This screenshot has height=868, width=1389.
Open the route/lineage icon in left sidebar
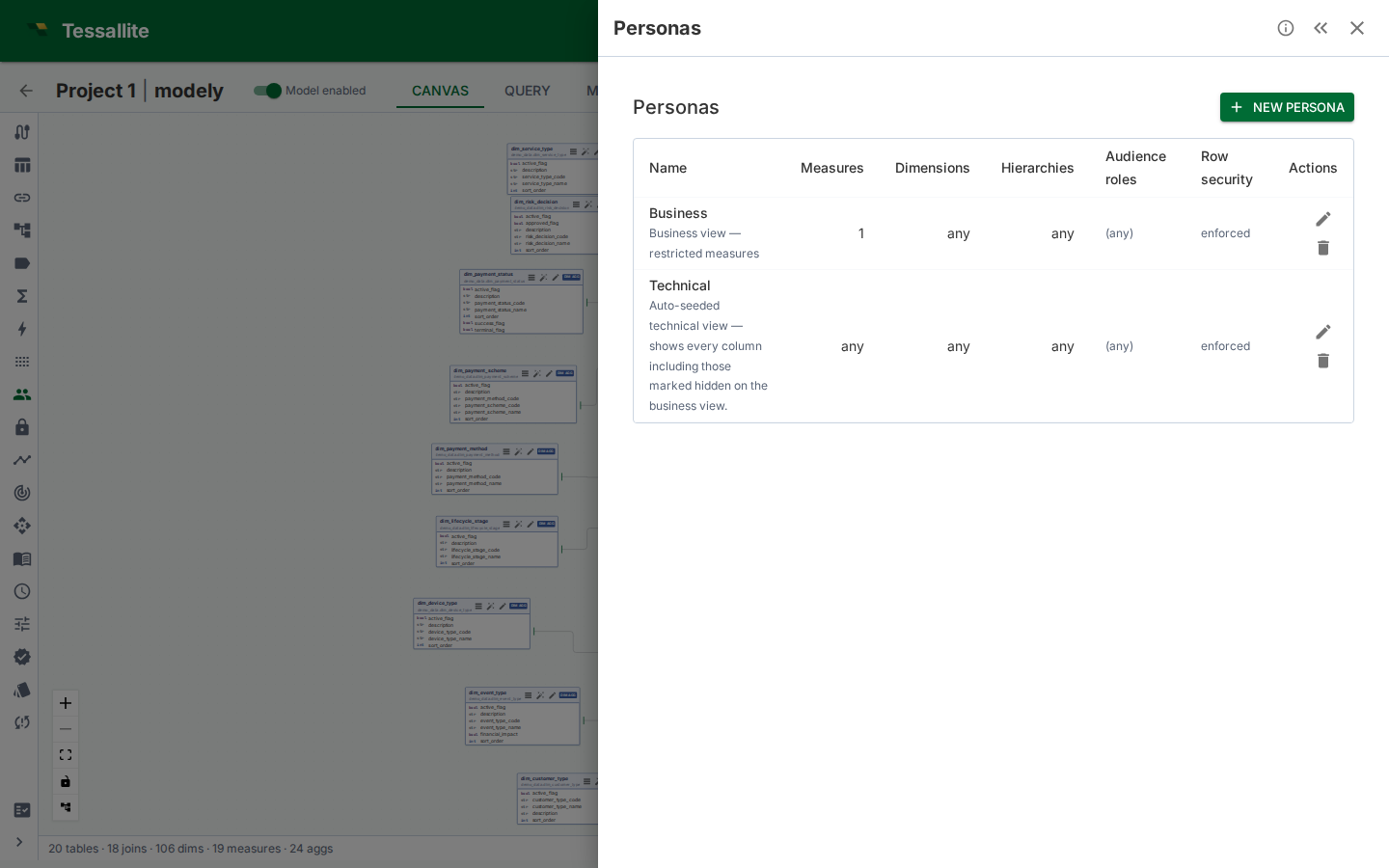coord(21,132)
